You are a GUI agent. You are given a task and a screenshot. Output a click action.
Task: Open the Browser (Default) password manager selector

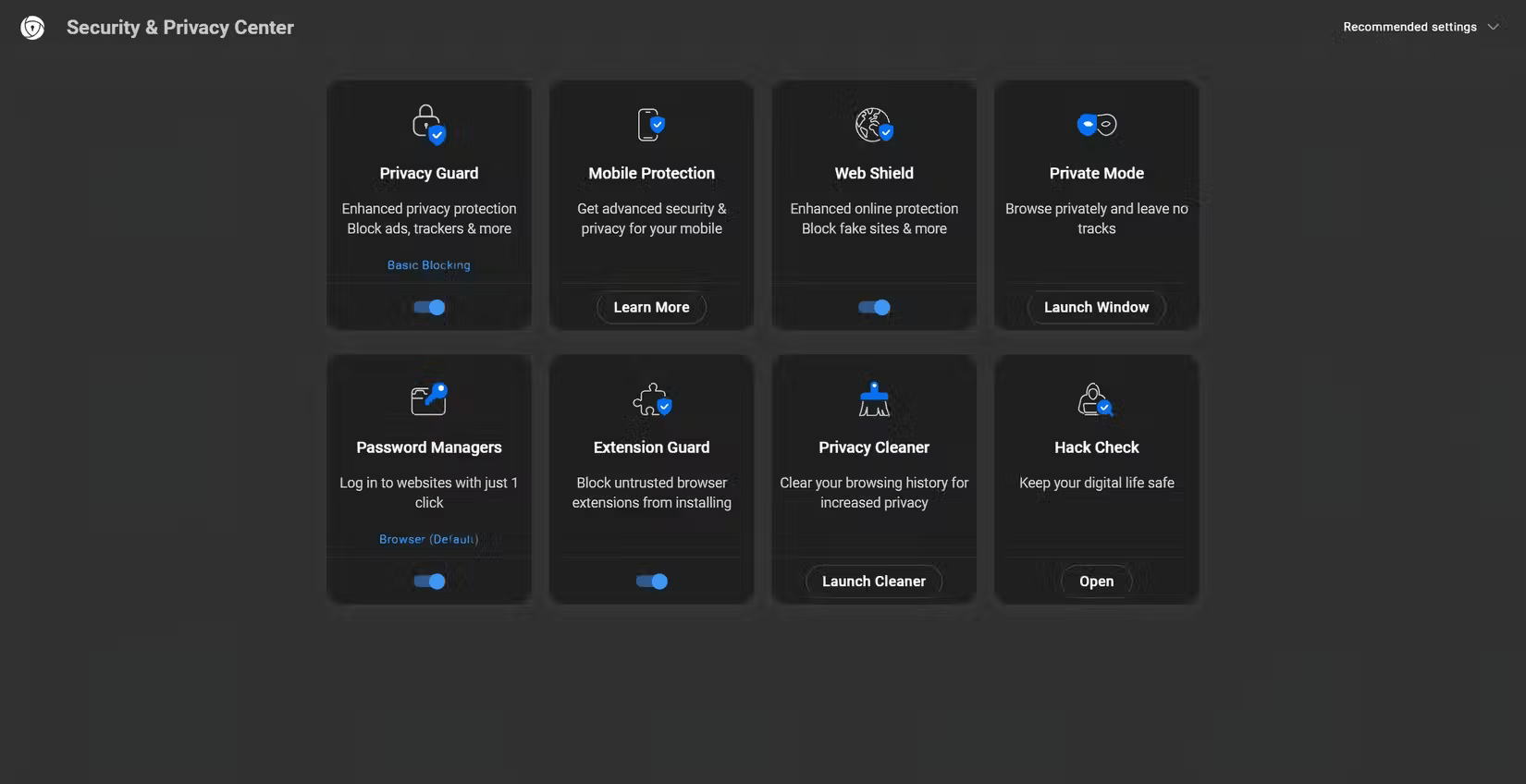tap(429, 539)
